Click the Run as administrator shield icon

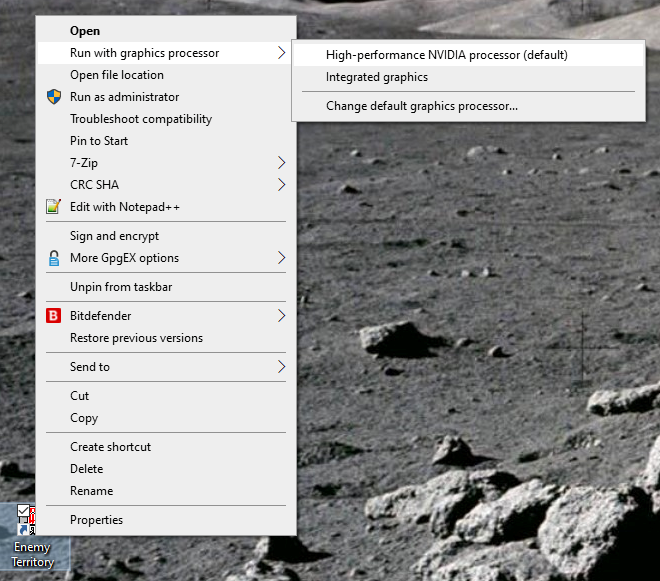(54, 97)
